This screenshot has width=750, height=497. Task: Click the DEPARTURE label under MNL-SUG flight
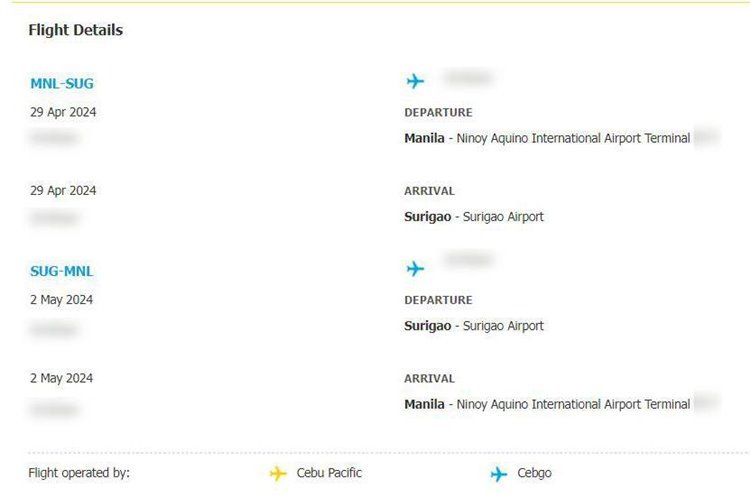438,113
